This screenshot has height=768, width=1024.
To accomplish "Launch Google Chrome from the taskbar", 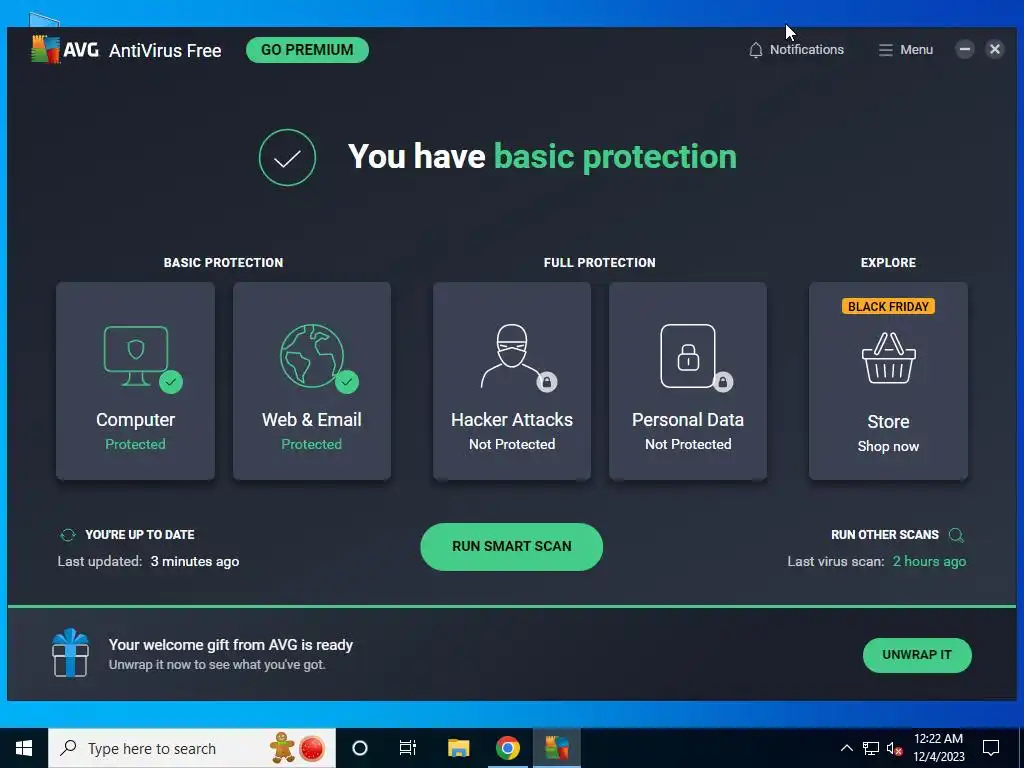I will coord(507,748).
